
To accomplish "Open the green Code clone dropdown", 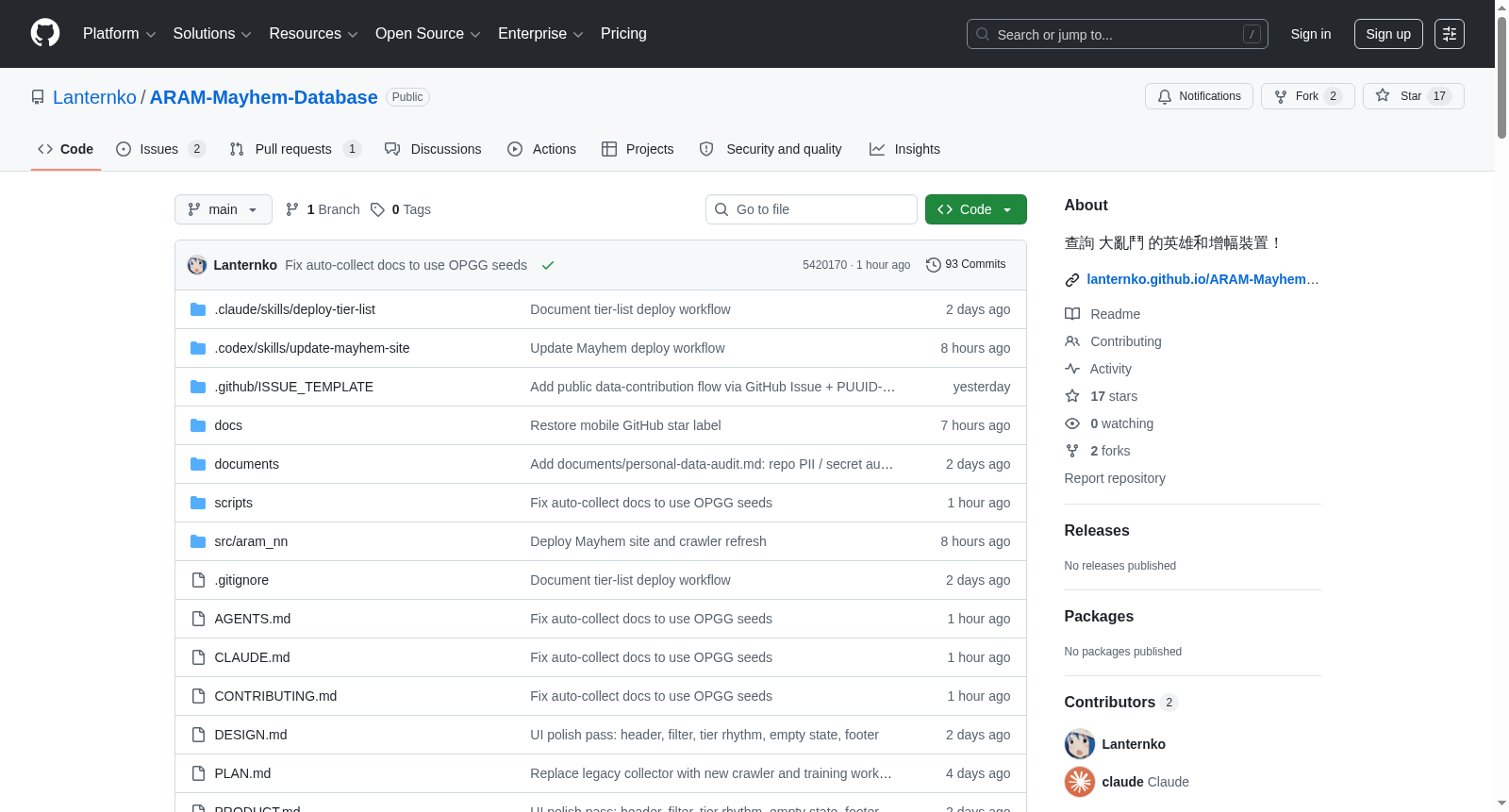I will 976,209.
